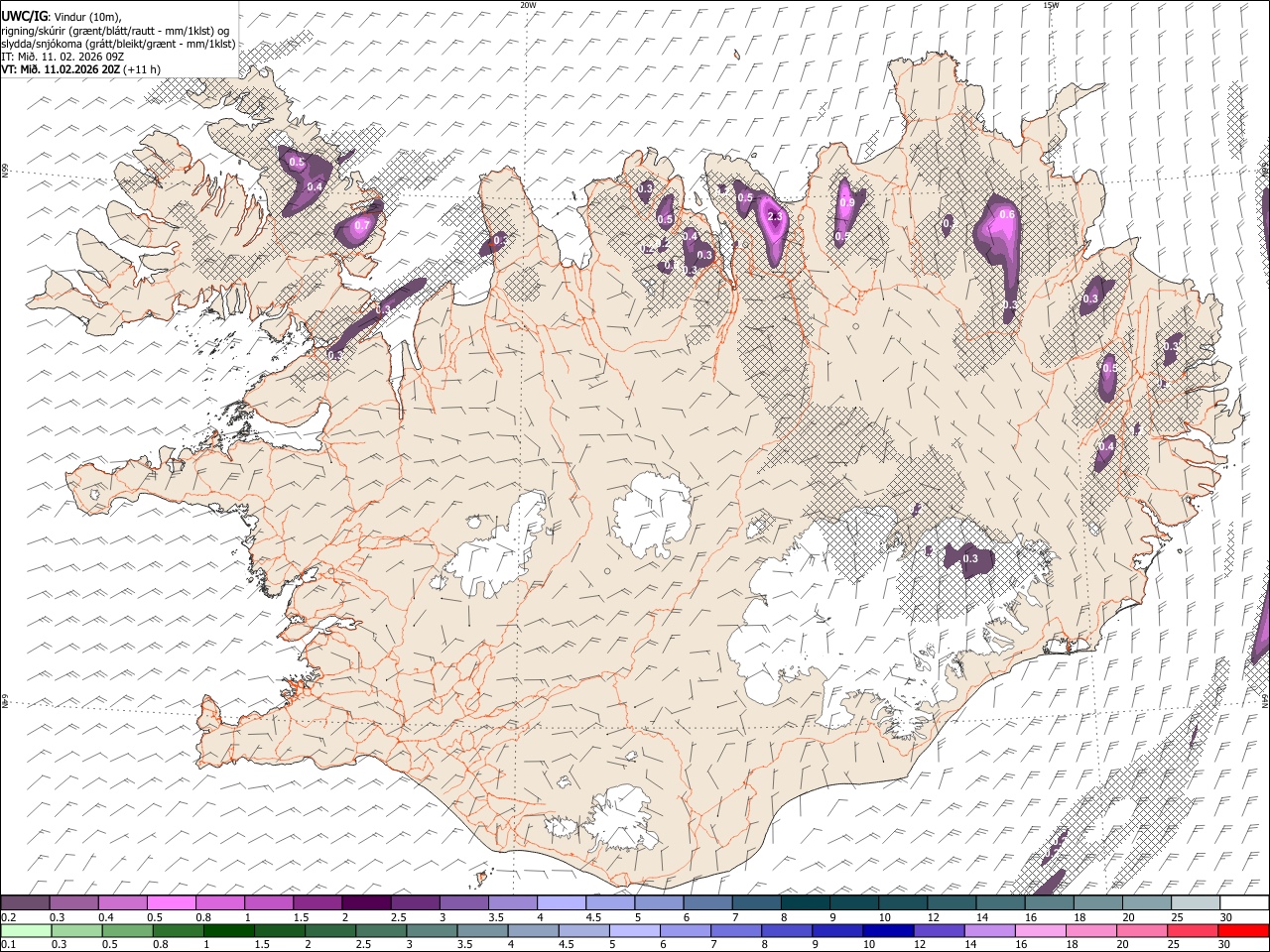This screenshot has width=1270, height=952.
Task: Click the 'slydda/snjókoma' legend description line
Action: (x=118, y=44)
